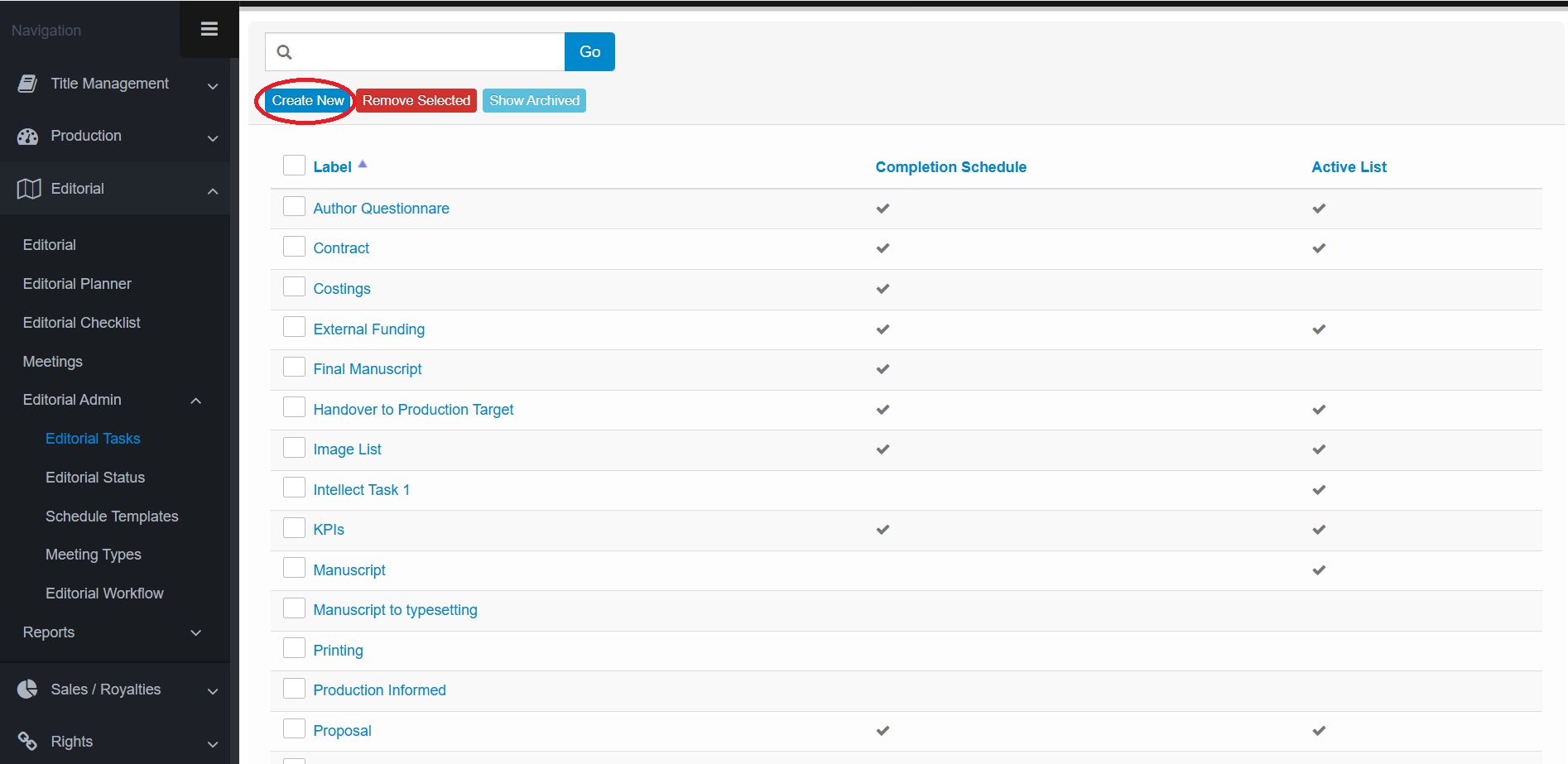Click the Label sort arrow icon
The width and height of the screenshot is (1568, 764).
click(363, 164)
